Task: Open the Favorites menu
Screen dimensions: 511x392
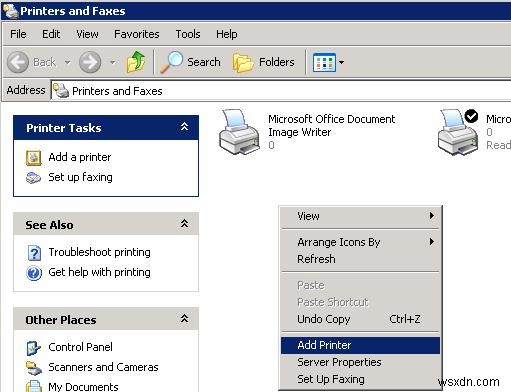Action: 137,34
